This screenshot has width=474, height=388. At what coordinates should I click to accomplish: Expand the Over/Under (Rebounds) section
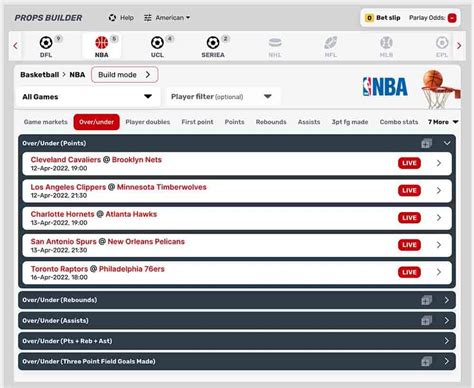[x=447, y=300]
